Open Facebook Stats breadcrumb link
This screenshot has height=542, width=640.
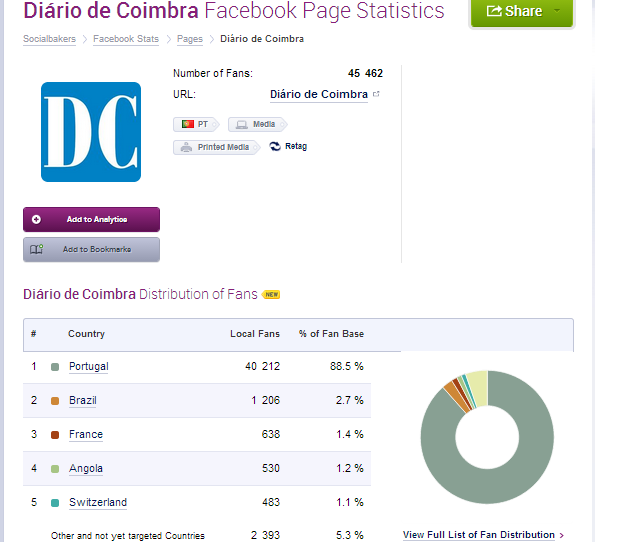pos(126,39)
